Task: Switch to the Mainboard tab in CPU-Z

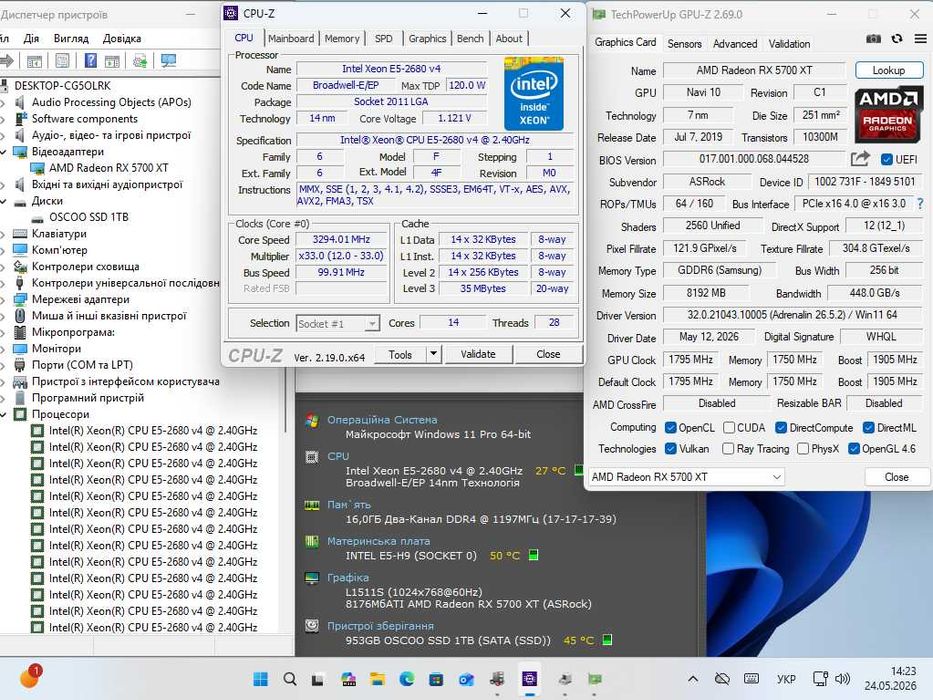Action: tap(291, 38)
